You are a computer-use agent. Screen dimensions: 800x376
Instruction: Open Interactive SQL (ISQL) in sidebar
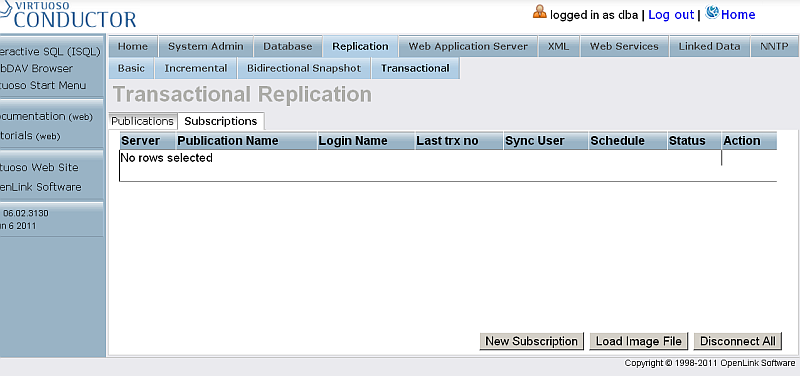51,52
